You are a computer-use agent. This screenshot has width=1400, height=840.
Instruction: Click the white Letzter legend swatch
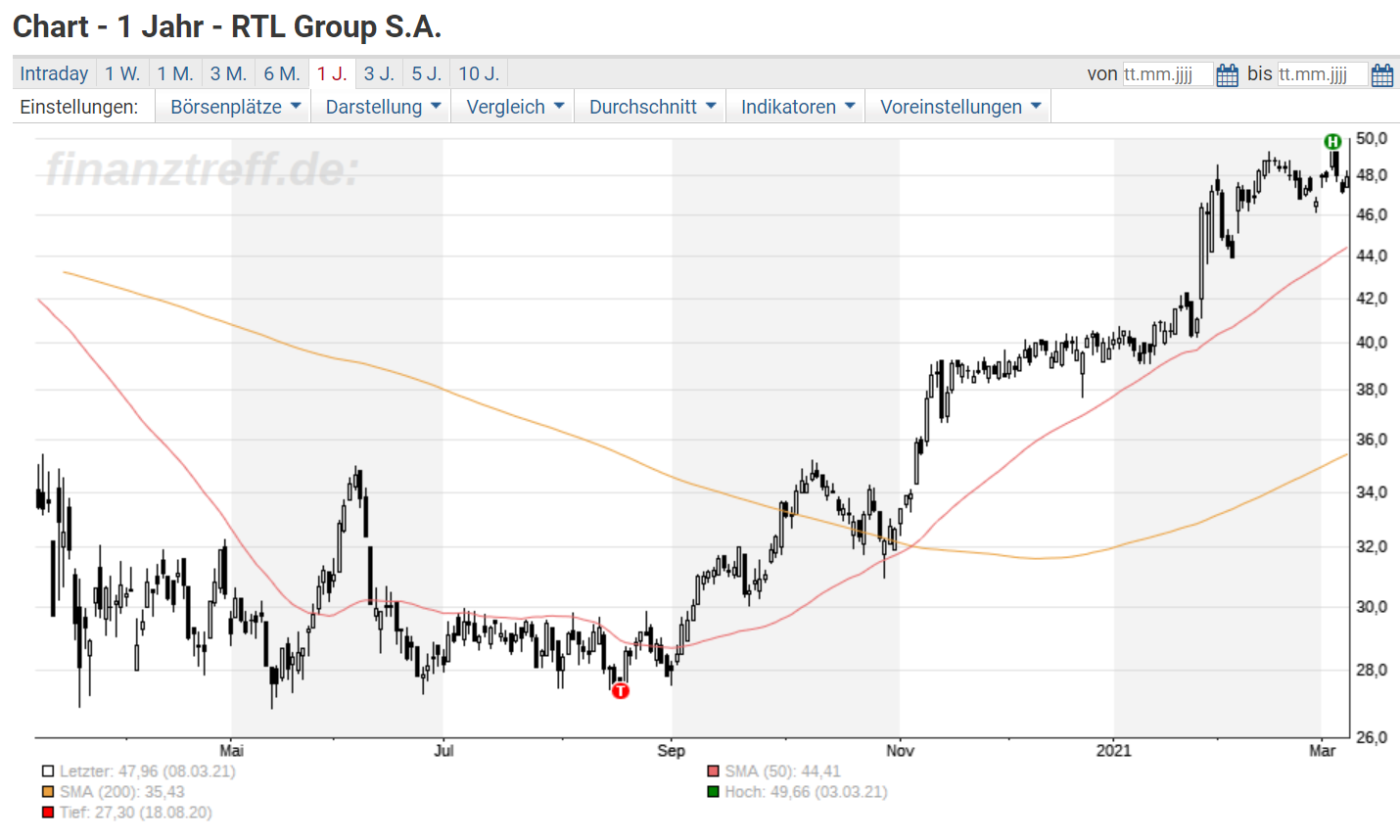(x=48, y=771)
